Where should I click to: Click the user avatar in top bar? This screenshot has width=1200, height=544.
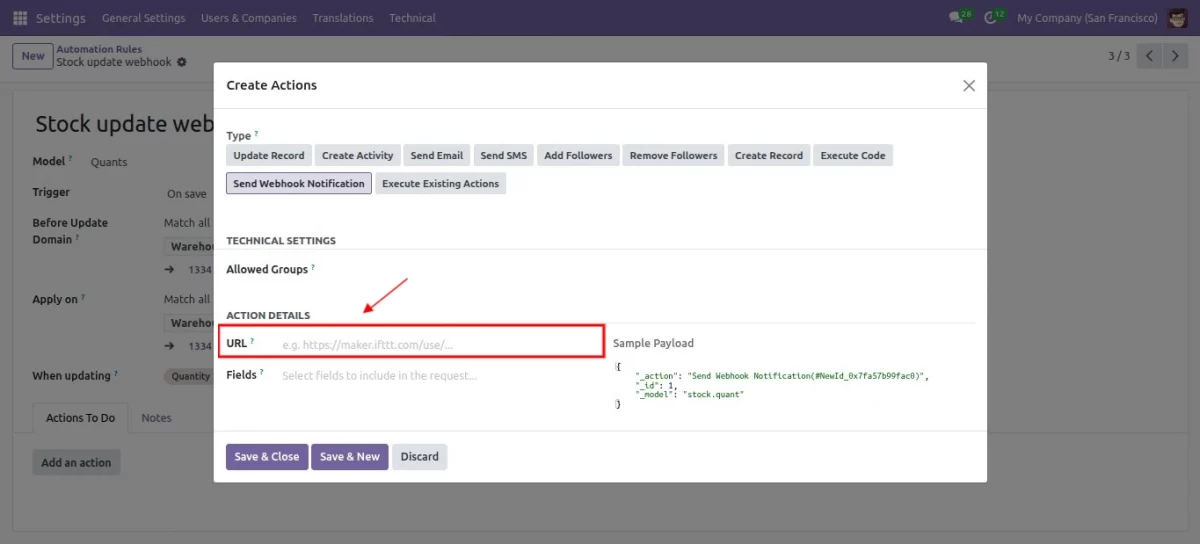click(1177, 18)
